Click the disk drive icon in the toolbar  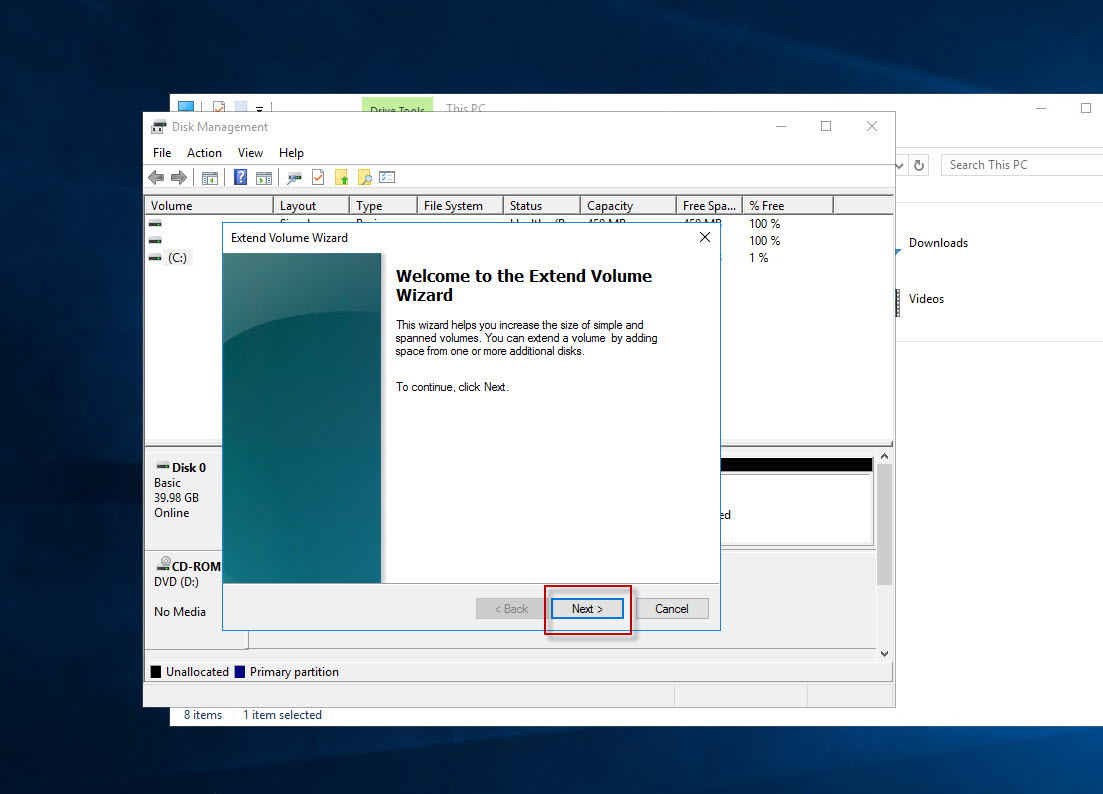click(x=294, y=178)
